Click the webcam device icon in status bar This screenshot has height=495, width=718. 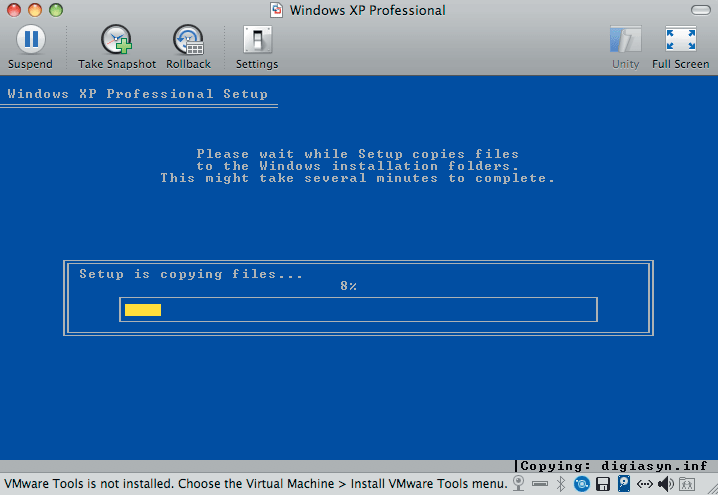518,484
